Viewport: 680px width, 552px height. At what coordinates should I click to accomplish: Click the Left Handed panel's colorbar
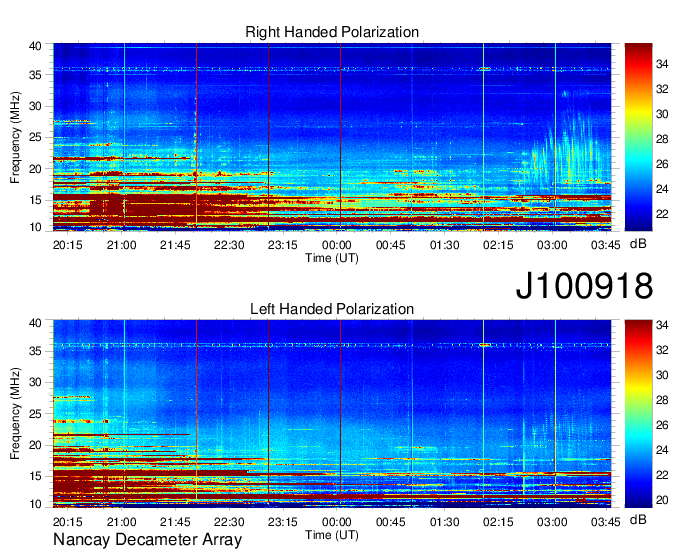pyautogui.click(x=638, y=414)
